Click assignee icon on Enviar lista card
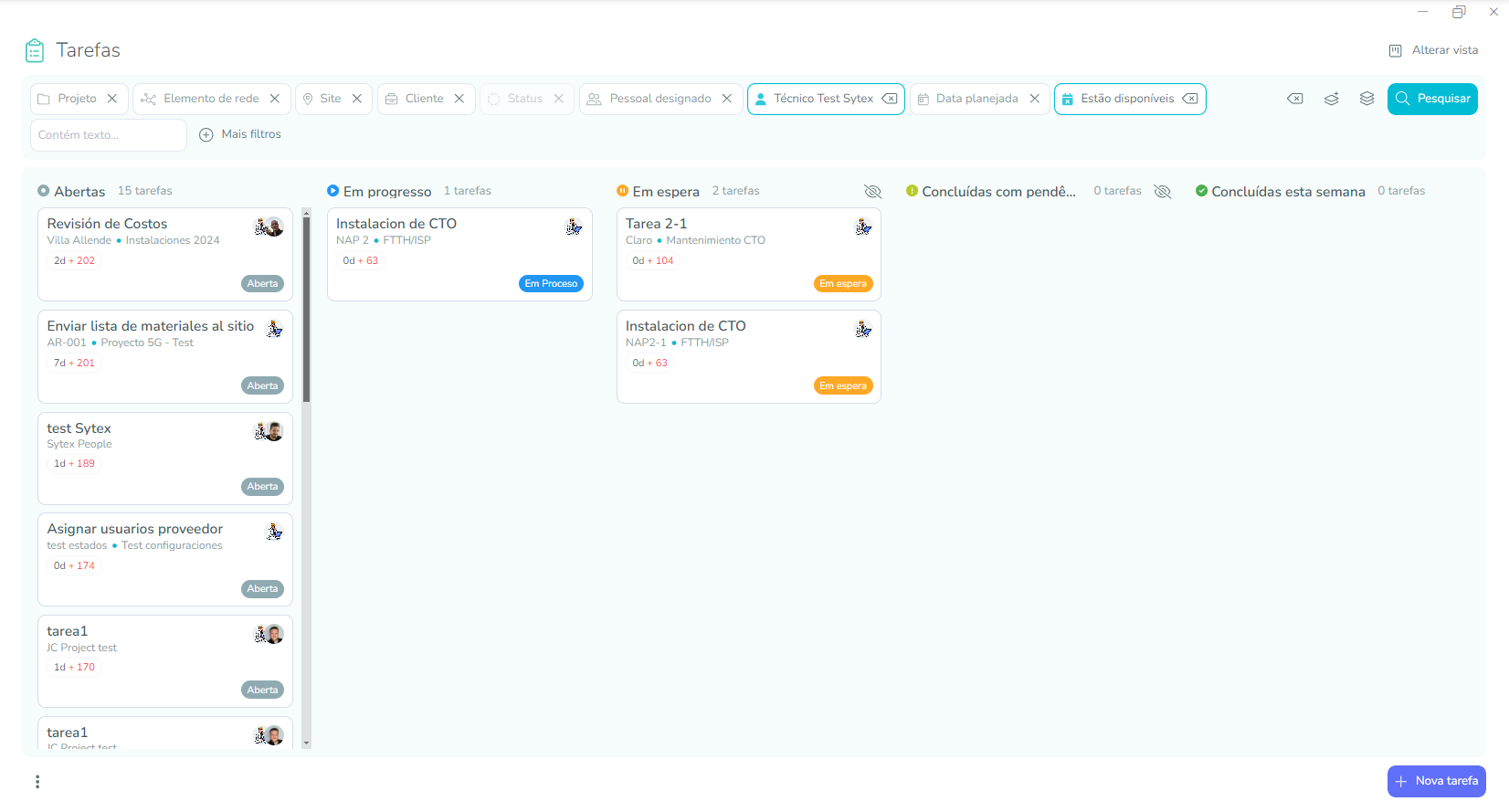Image resolution: width=1509 pixels, height=812 pixels. pos(274,329)
